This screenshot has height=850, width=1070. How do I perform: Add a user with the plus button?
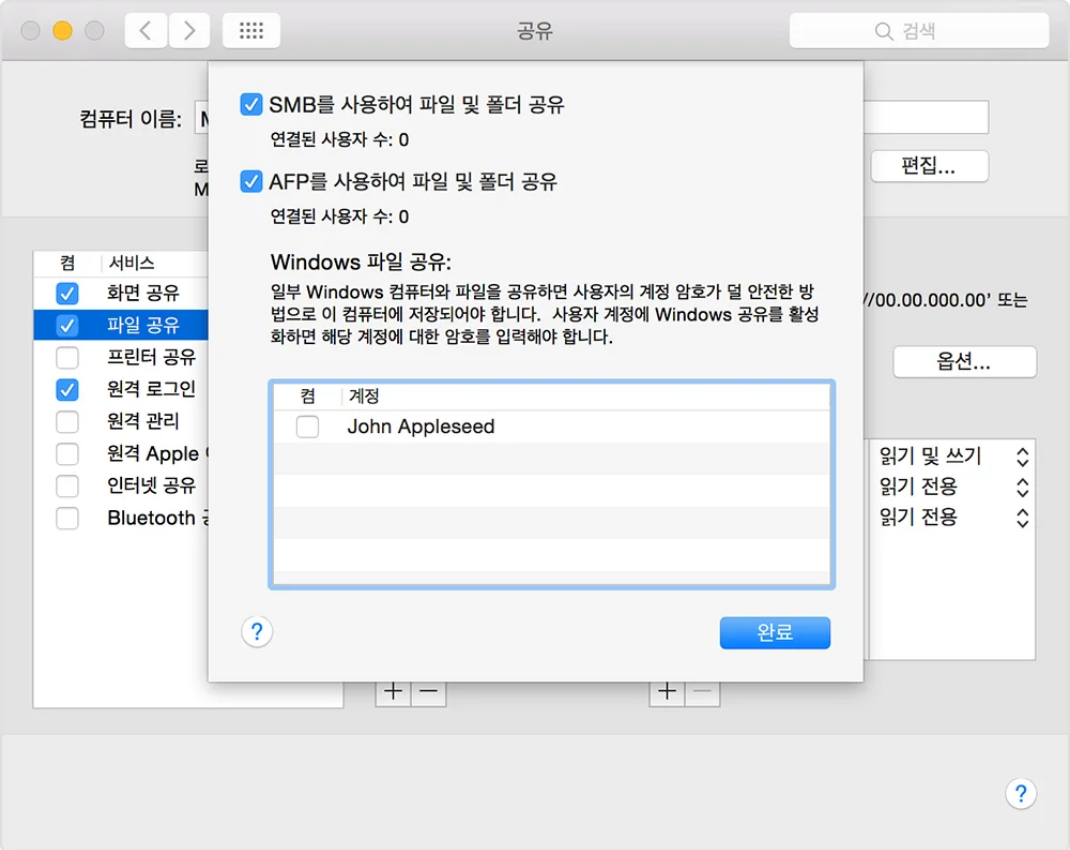pos(667,692)
